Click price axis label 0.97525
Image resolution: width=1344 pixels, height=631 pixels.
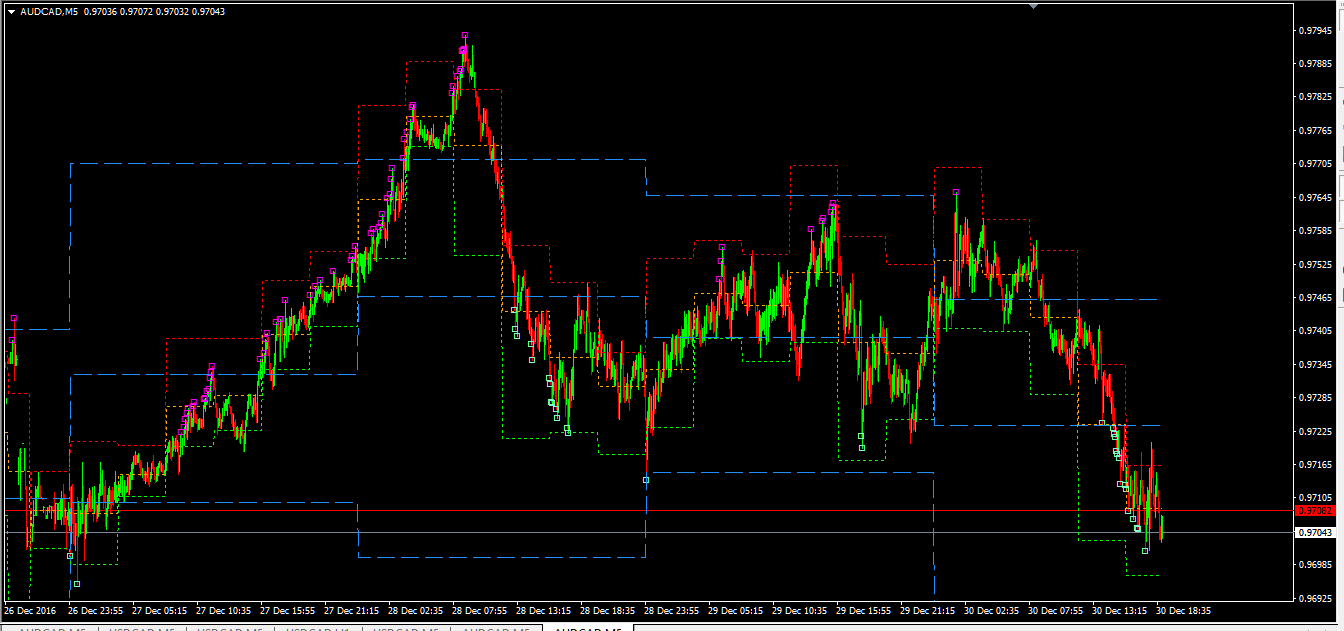(x=1315, y=265)
